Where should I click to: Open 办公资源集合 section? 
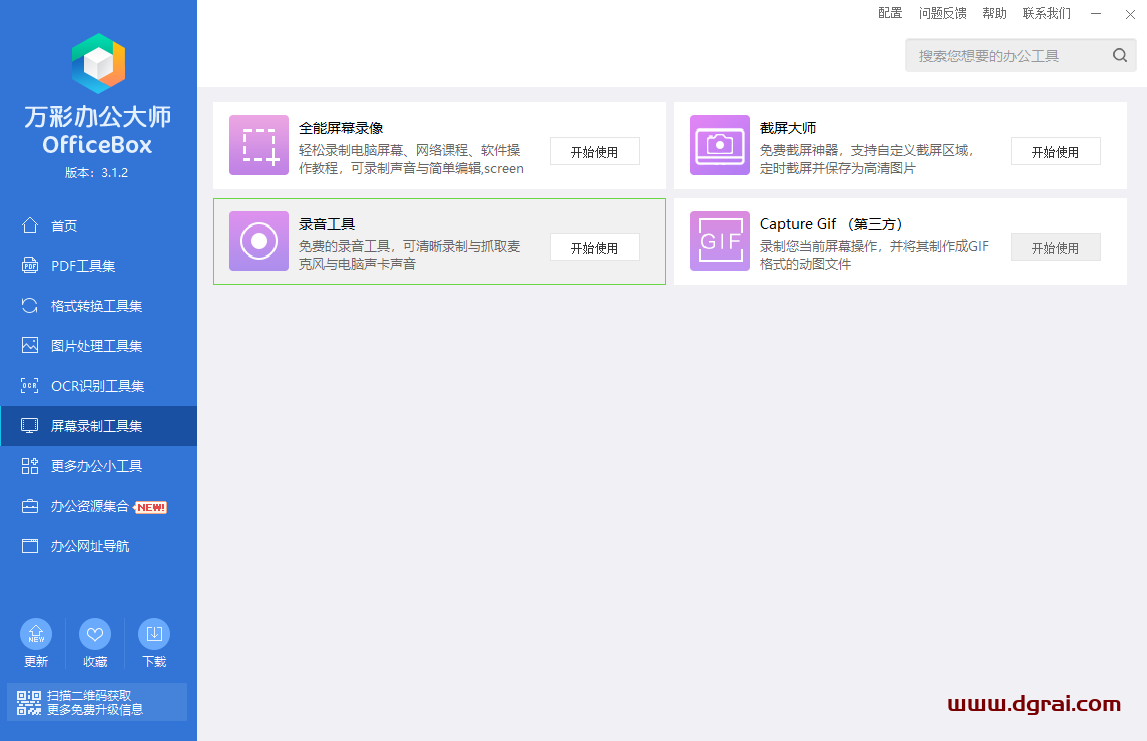click(99, 506)
